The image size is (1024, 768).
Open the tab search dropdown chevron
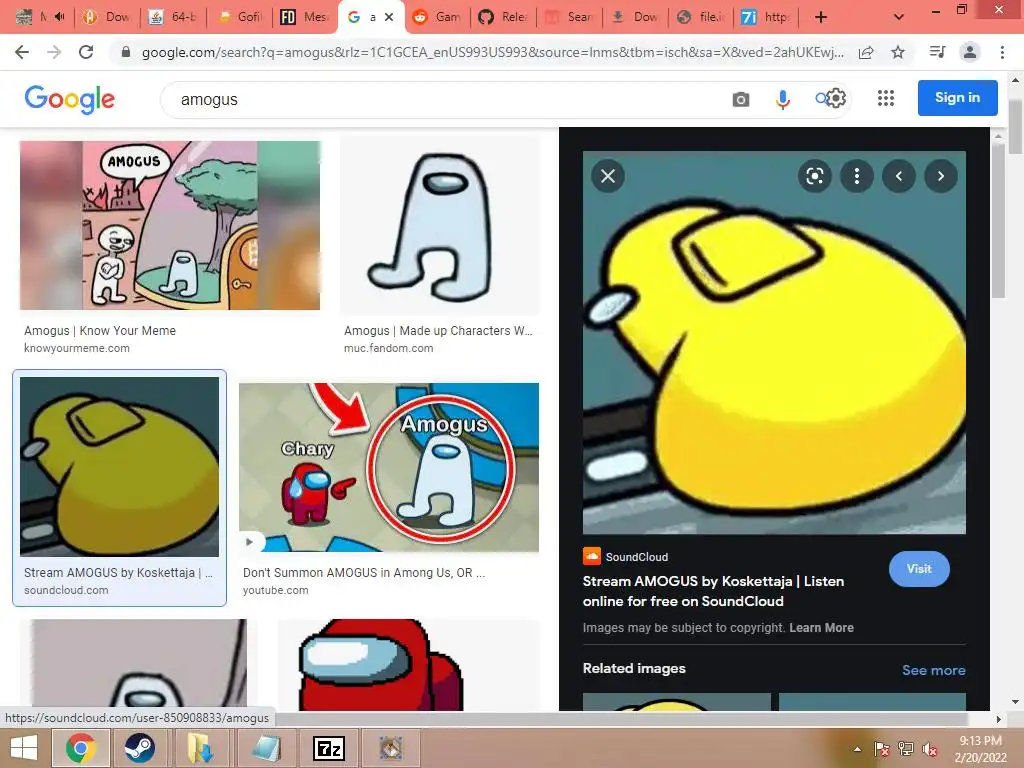[x=899, y=17]
